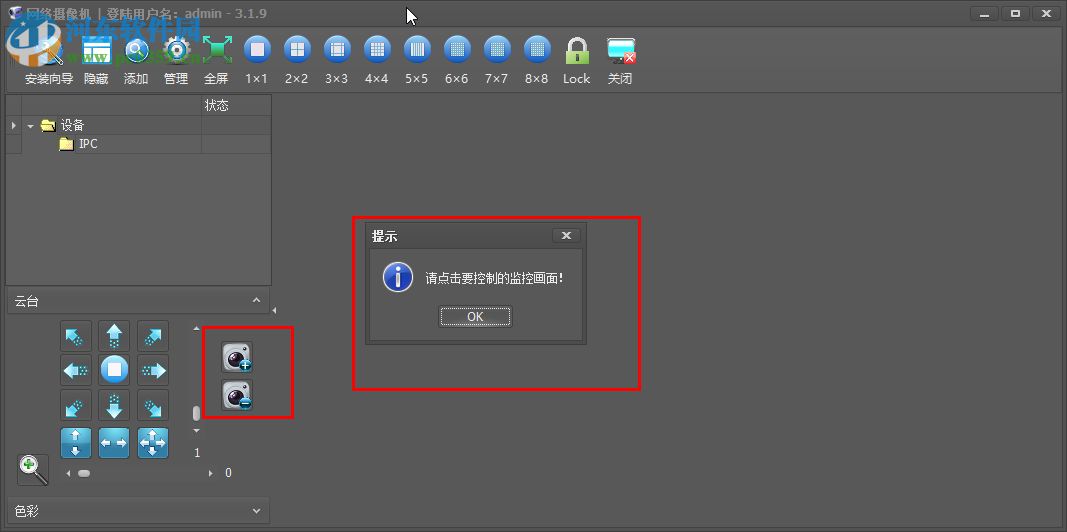Start horizontal auto-scan (left-right arrows)

(114, 442)
